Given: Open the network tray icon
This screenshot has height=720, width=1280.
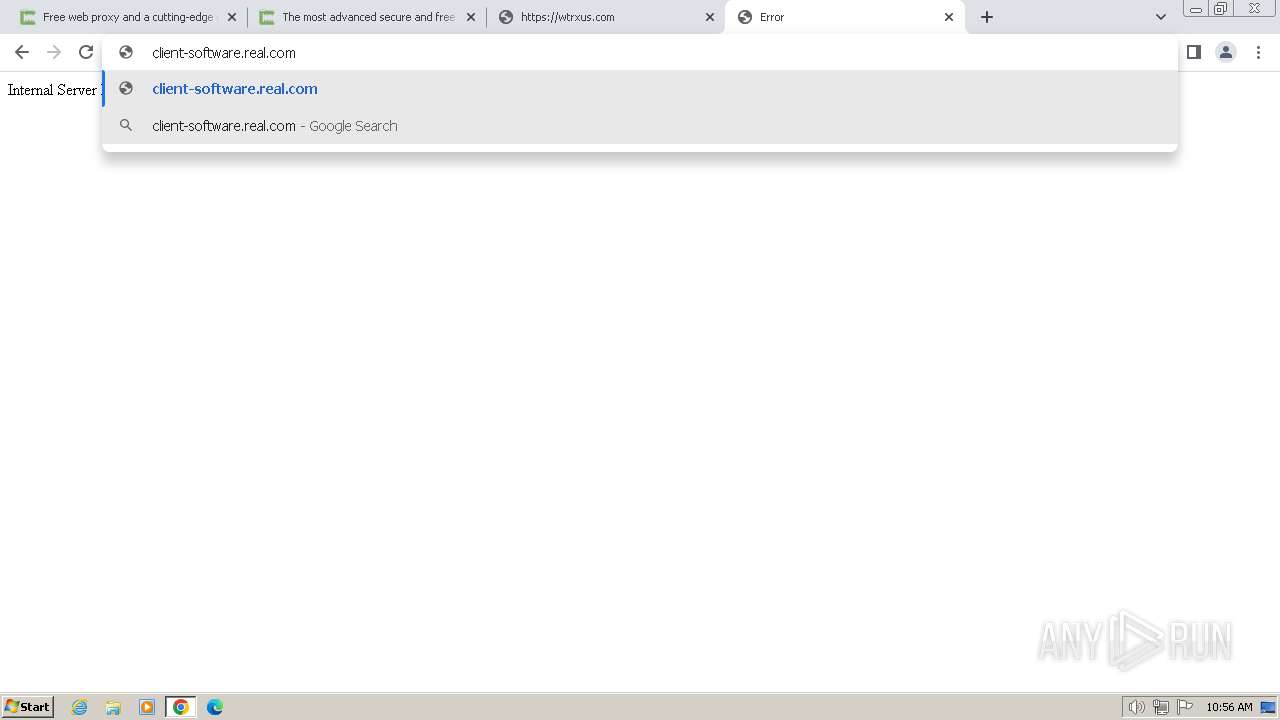Looking at the screenshot, I should 1161,707.
